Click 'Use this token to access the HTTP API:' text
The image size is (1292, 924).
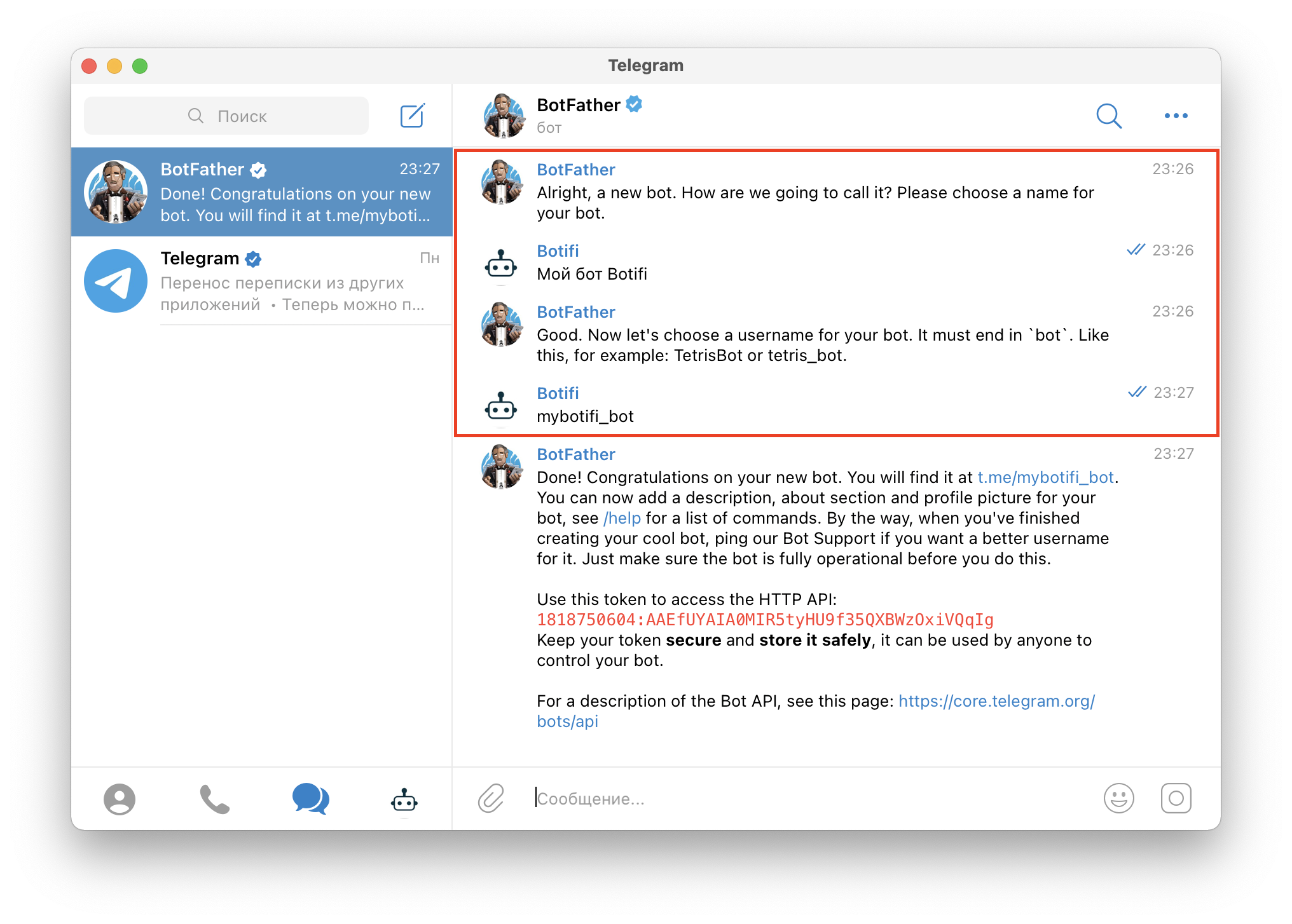click(687, 599)
